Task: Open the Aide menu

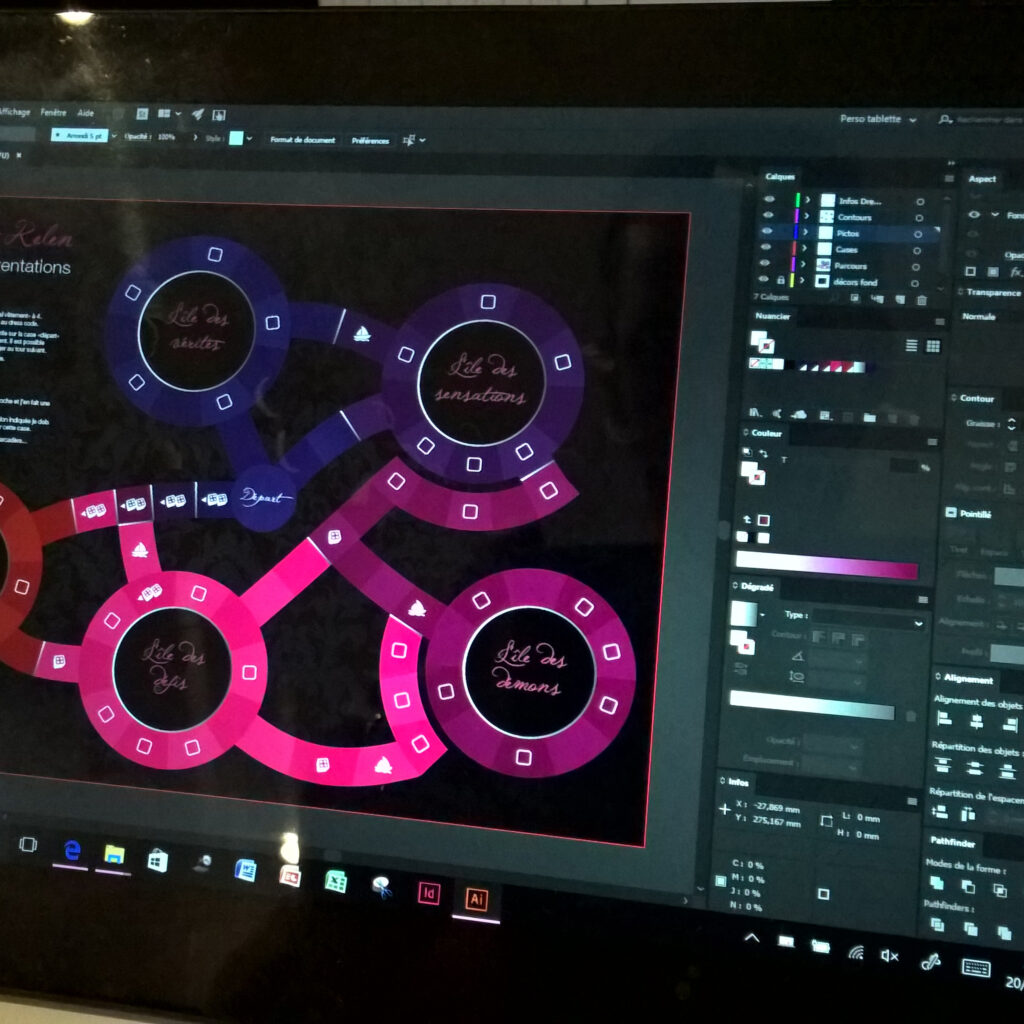Action: (86, 113)
